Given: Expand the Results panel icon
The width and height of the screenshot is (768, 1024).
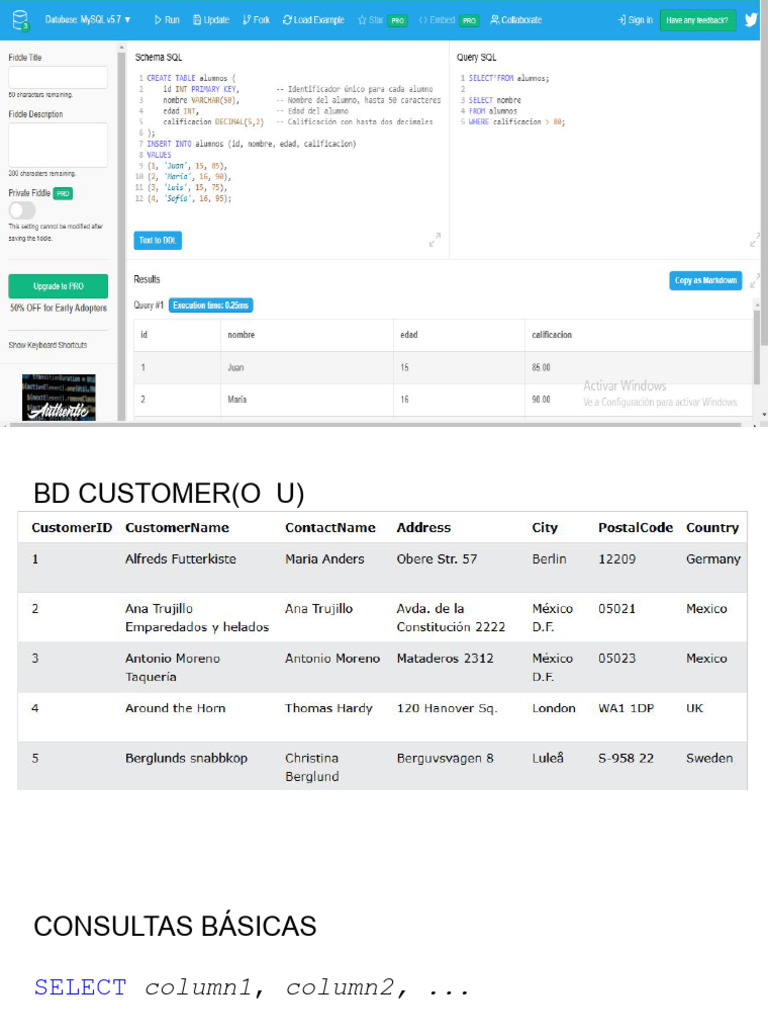Looking at the screenshot, I should 755,280.
